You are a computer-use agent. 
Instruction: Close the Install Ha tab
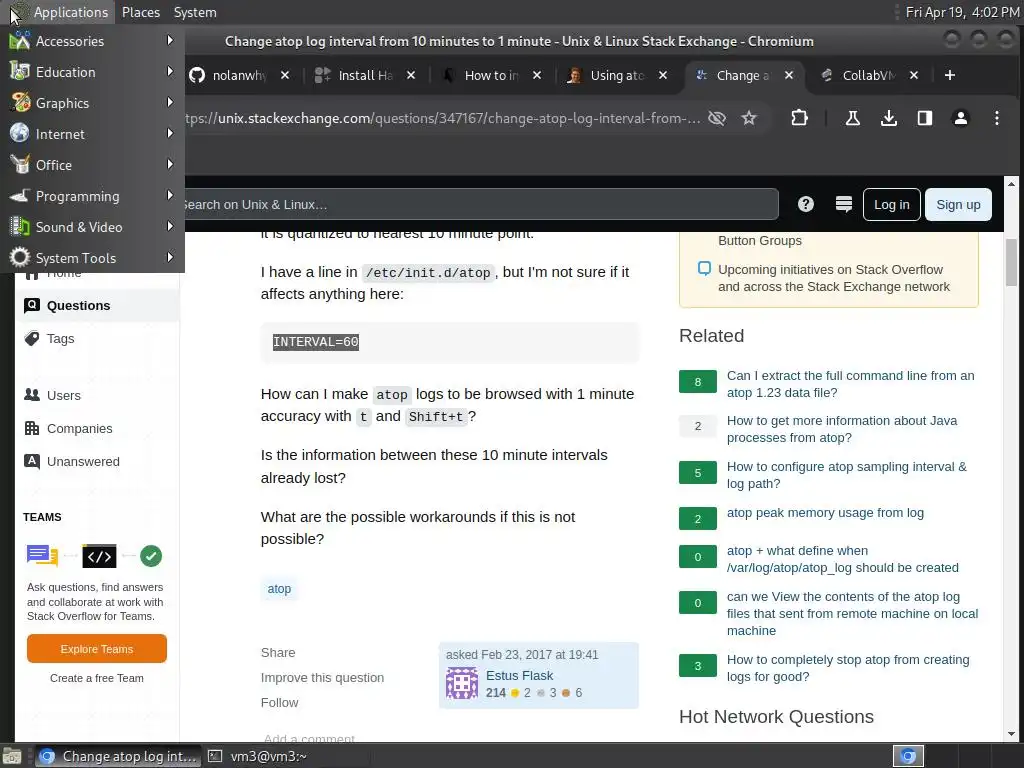tap(411, 75)
